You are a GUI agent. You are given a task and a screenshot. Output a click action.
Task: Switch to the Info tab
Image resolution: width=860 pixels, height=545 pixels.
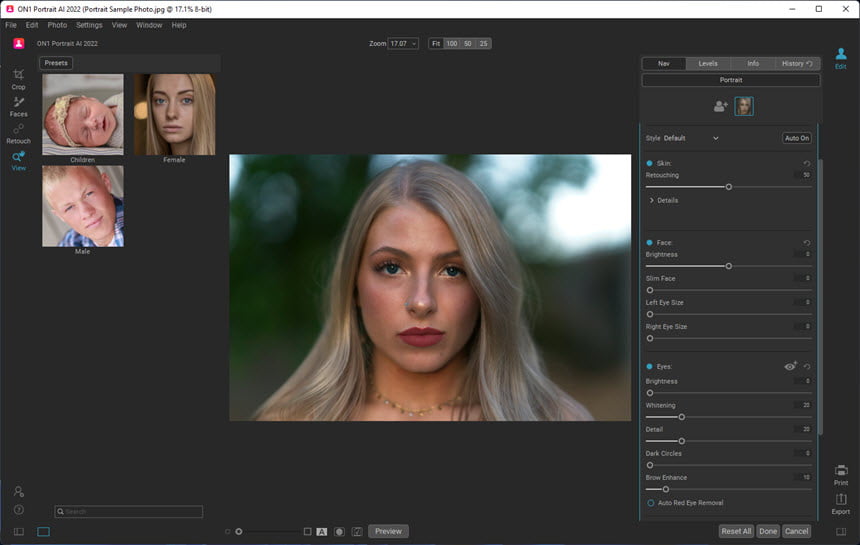pos(753,64)
